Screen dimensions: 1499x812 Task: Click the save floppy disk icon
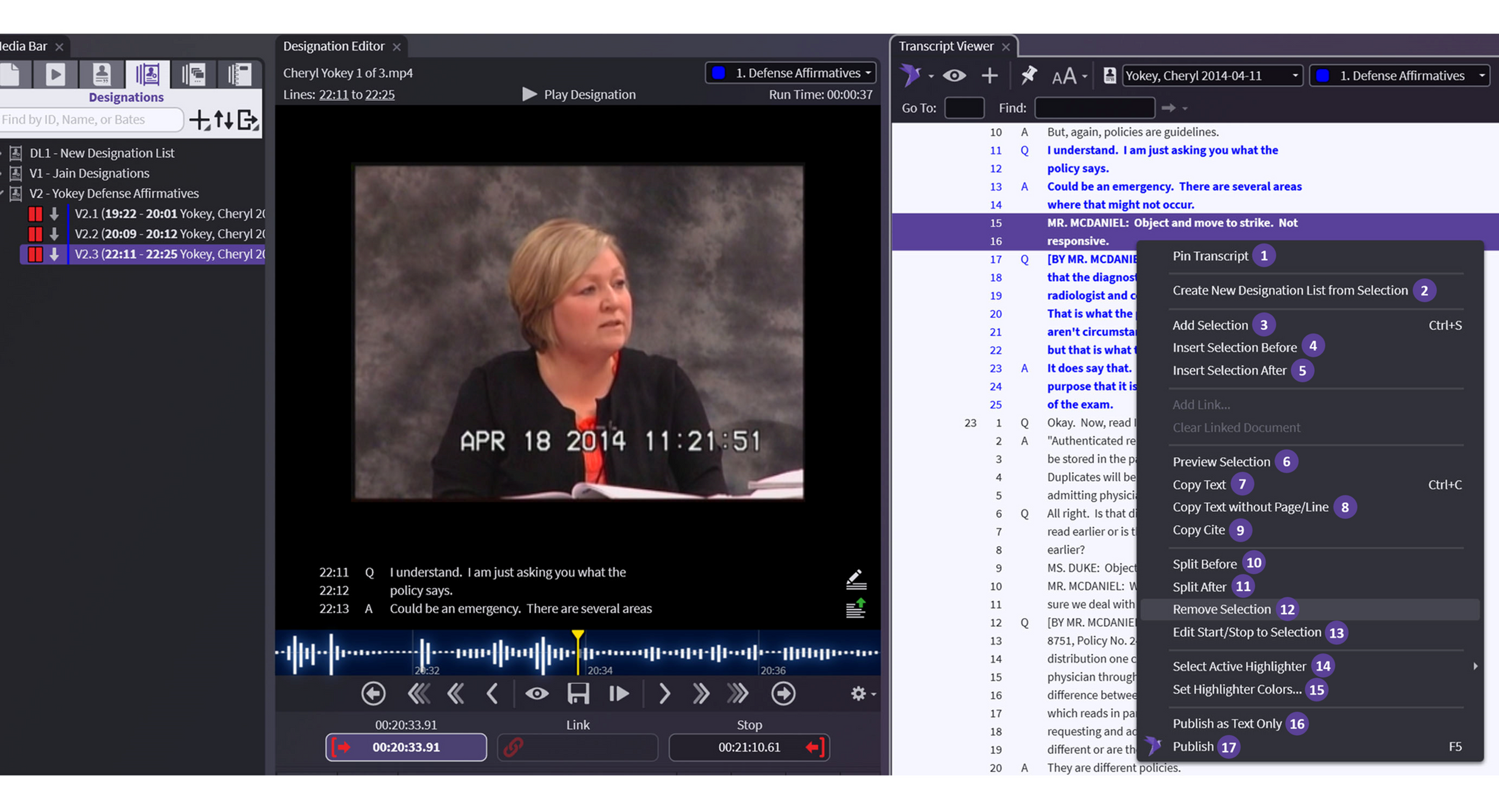(x=578, y=694)
